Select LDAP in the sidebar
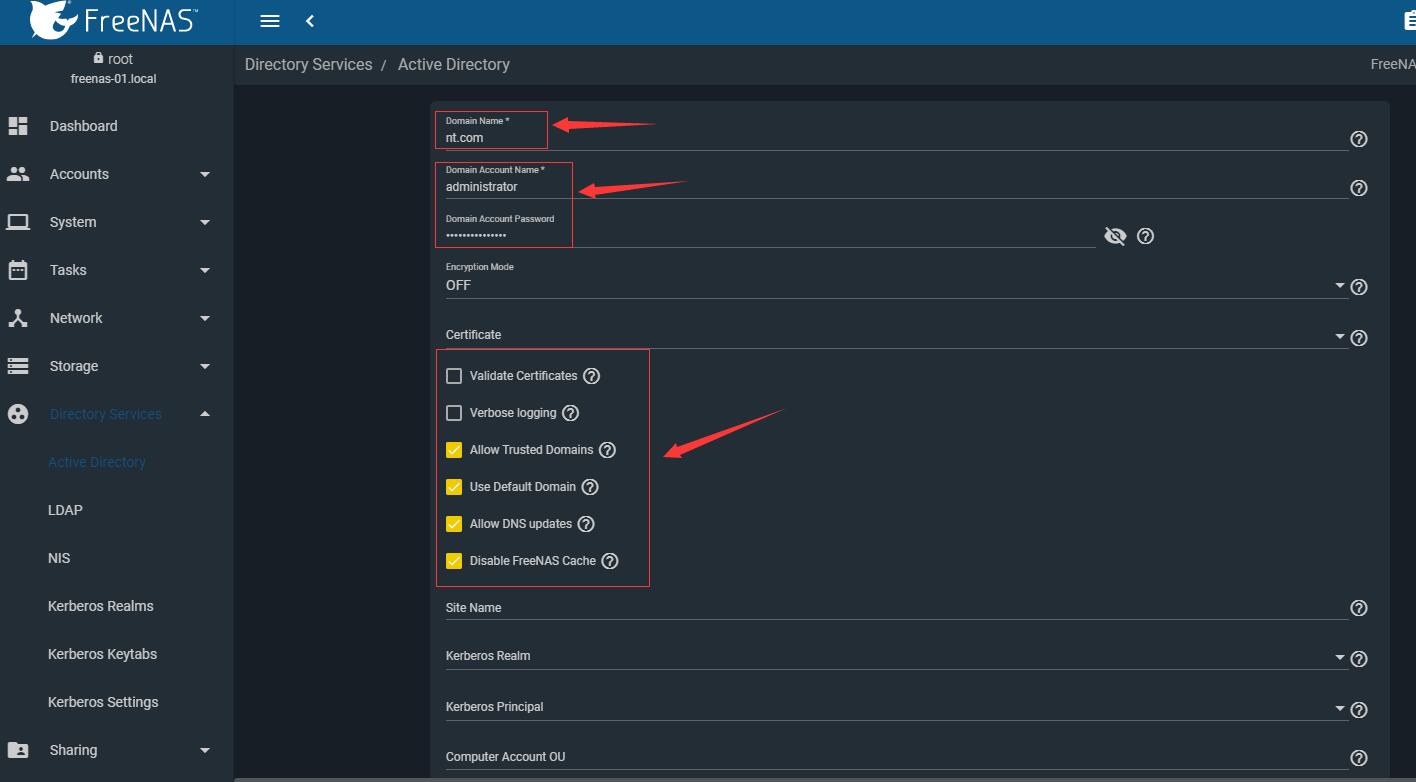The height and width of the screenshot is (782, 1416). (65, 510)
